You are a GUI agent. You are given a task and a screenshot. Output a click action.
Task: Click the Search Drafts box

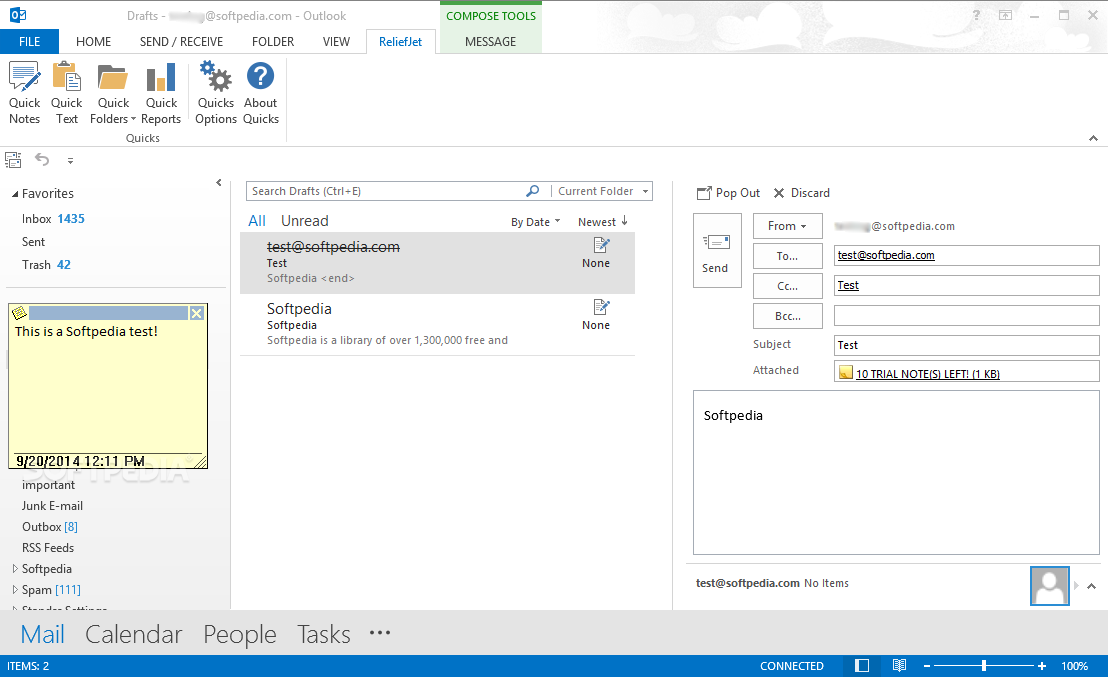pos(387,191)
